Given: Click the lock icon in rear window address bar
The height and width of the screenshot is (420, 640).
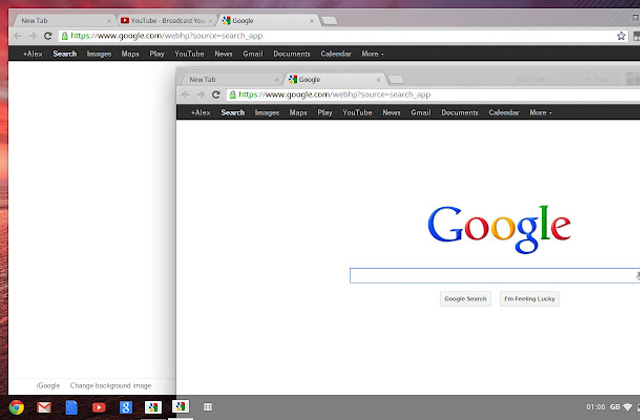Looking at the screenshot, I should coord(64,36).
